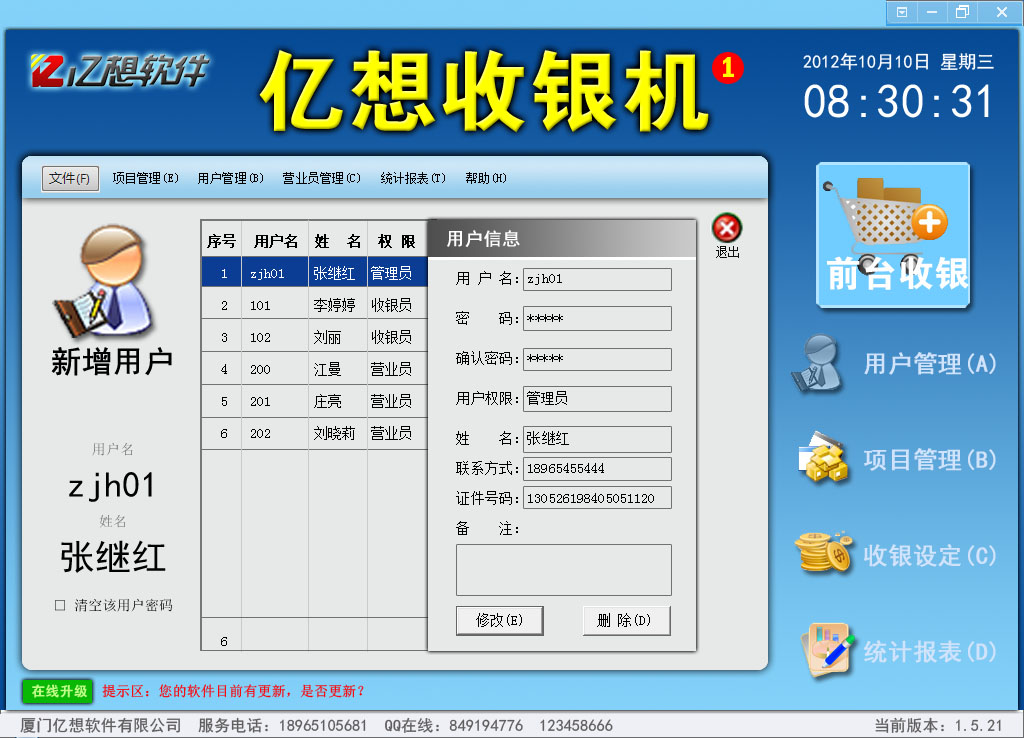
Task: Select the row for user 102
Action: tap(315, 337)
